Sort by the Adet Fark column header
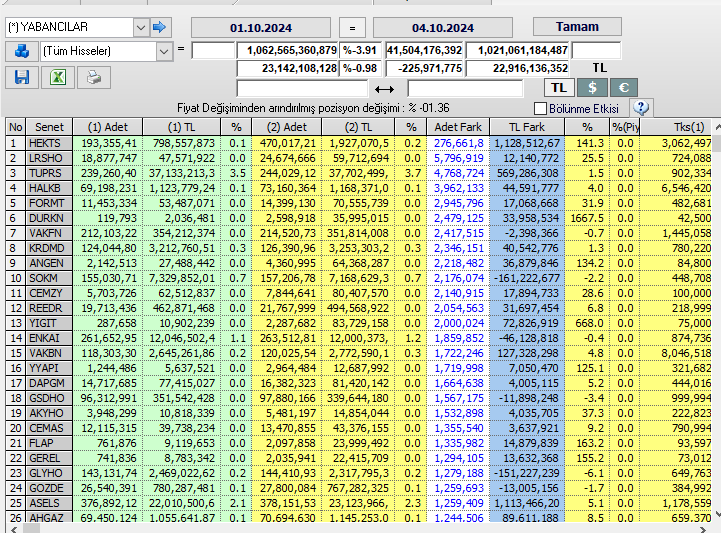Image resolution: width=721 pixels, height=533 pixels. [x=458, y=127]
